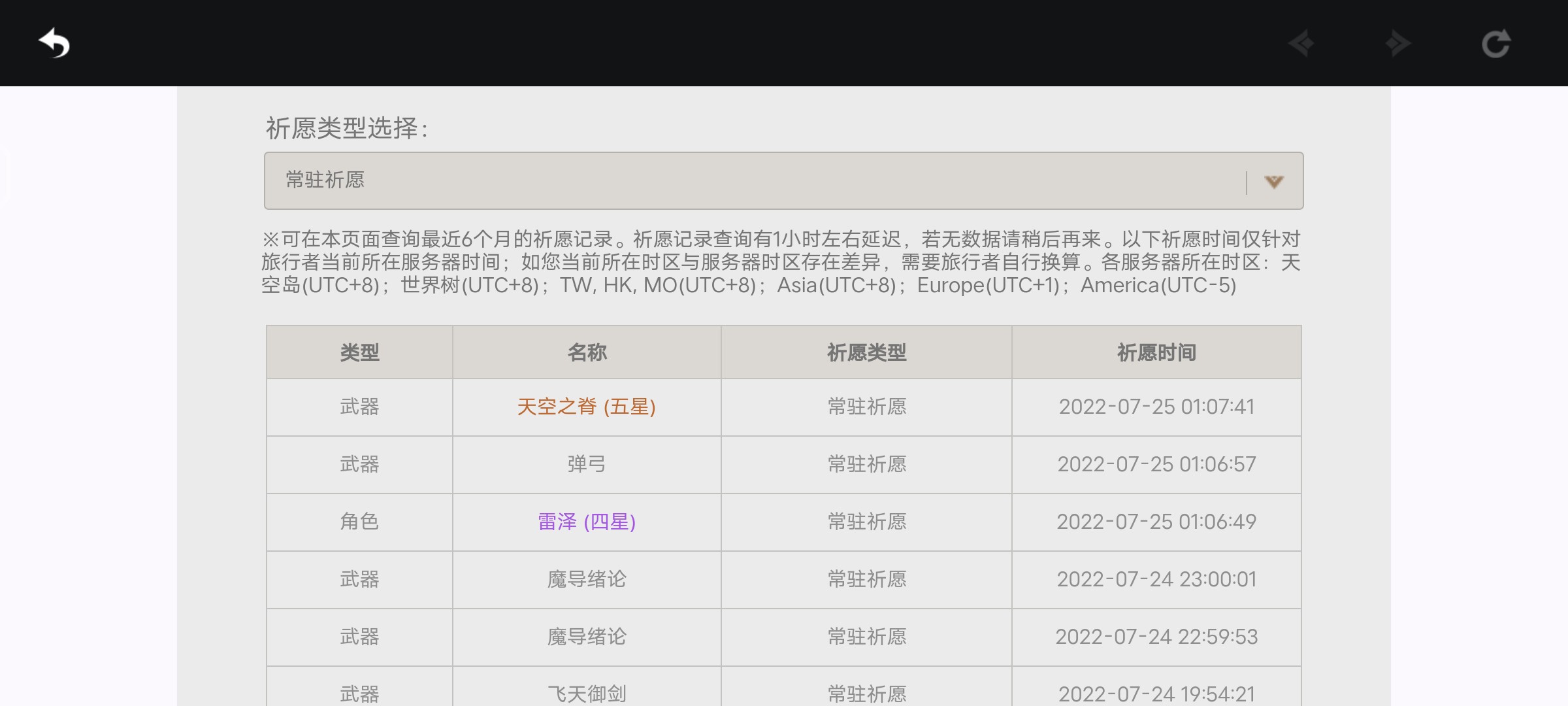
Task: Click timestamp 2022-07-24 19:54:21
Action: (1156, 694)
